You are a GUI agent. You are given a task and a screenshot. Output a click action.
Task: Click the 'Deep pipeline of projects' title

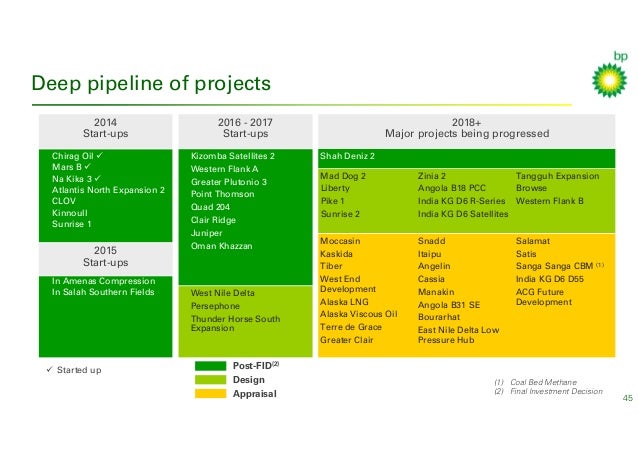pyautogui.click(x=151, y=83)
